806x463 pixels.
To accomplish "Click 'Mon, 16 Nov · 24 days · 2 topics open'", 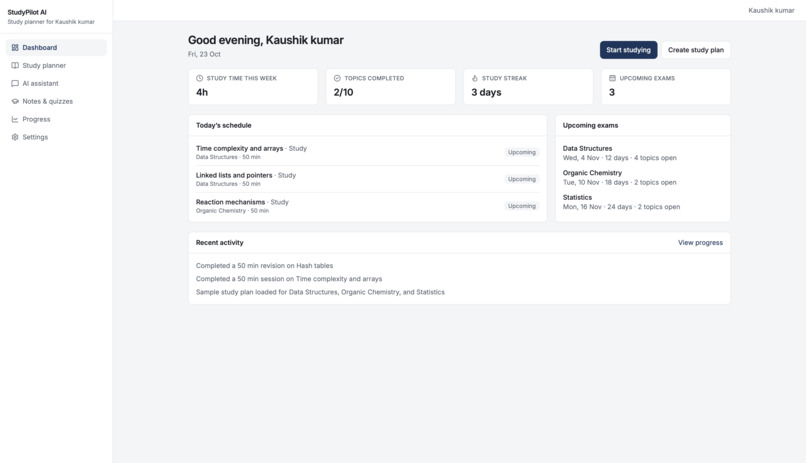I will tap(621, 207).
